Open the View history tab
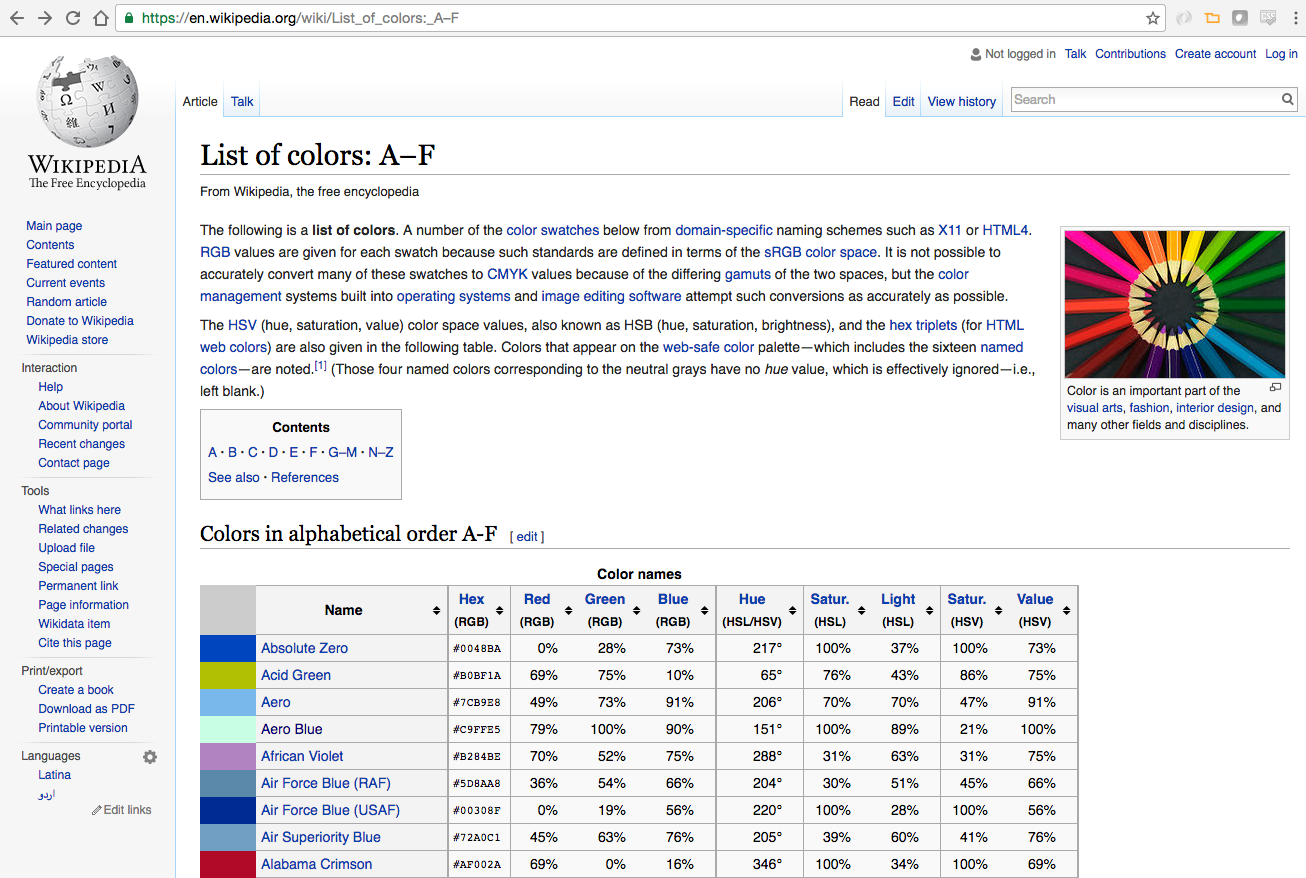This screenshot has height=878, width=1306. (x=960, y=101)
